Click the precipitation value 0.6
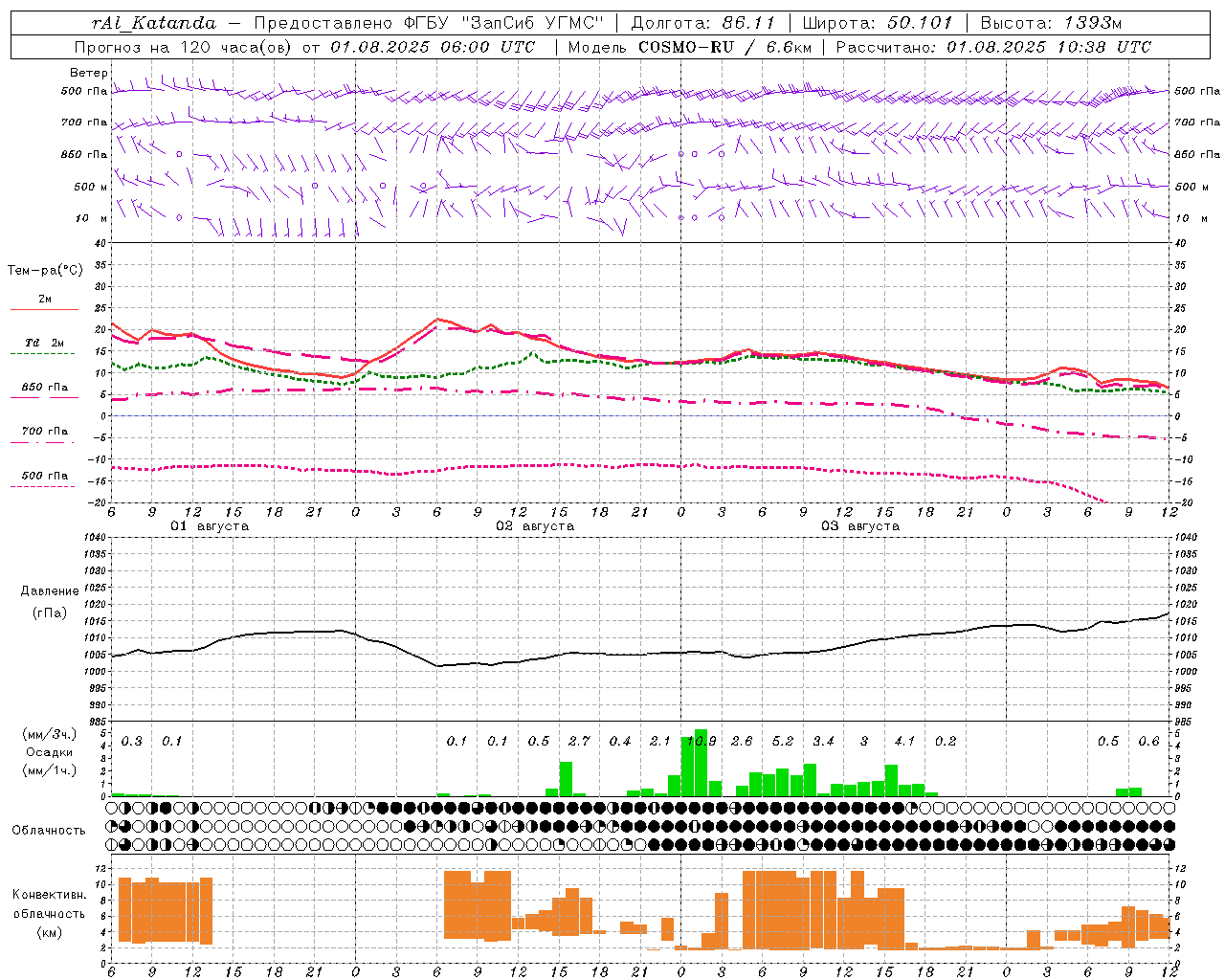1225x980 pixels. [x=1148, y=741]
